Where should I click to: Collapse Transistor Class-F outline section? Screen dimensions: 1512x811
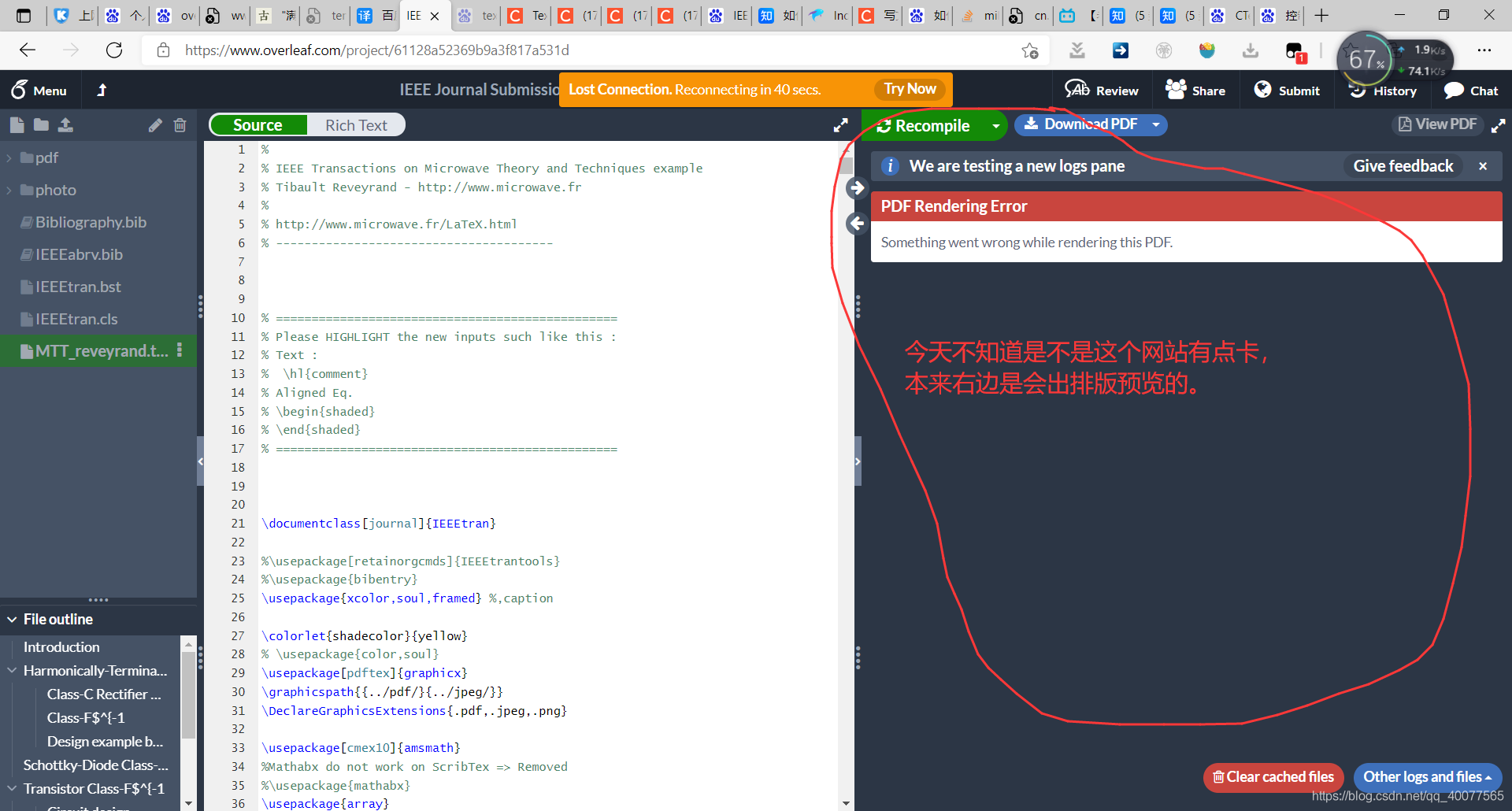[x=12, y=789]
